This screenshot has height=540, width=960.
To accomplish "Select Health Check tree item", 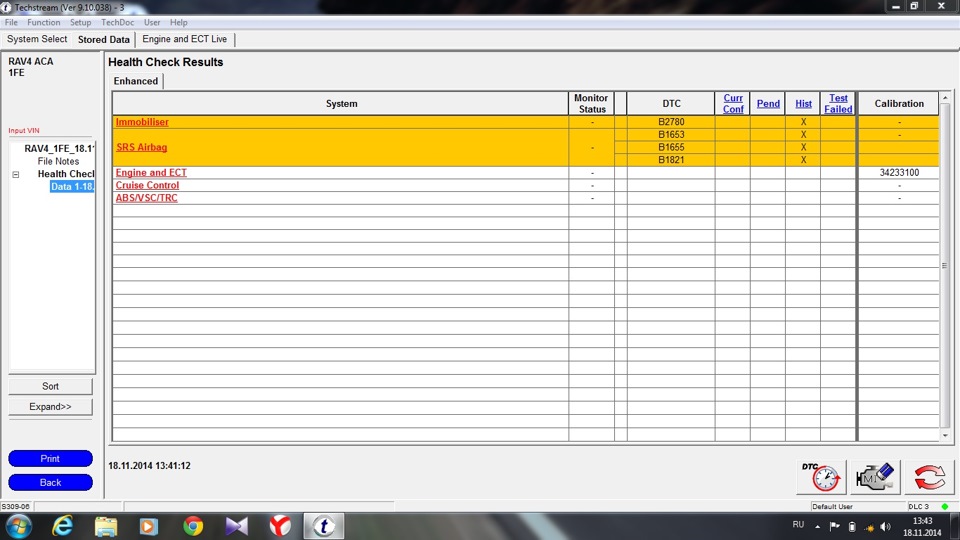I will (66, 174).
